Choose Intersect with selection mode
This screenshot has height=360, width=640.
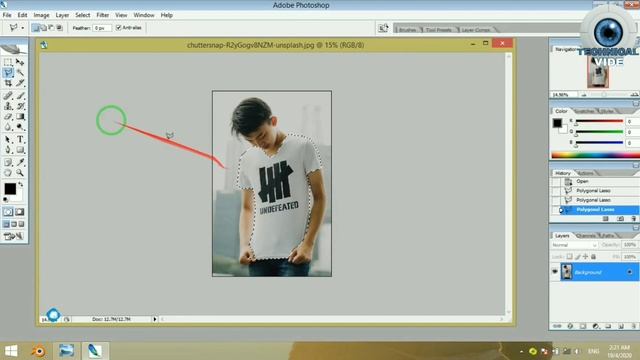[60, 28]
